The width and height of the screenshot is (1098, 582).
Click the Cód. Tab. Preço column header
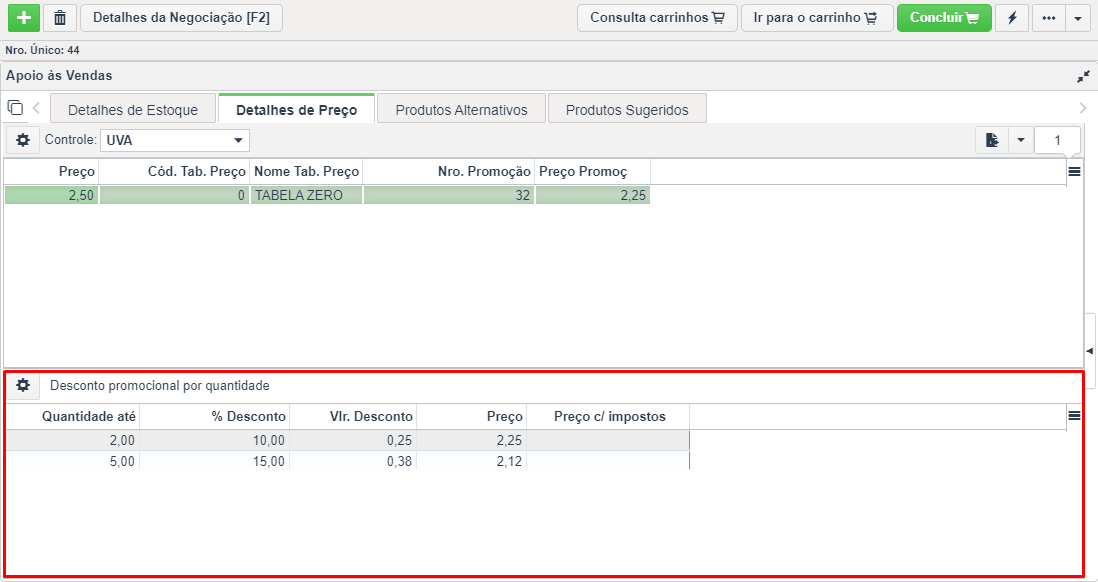tap(174, 172)
